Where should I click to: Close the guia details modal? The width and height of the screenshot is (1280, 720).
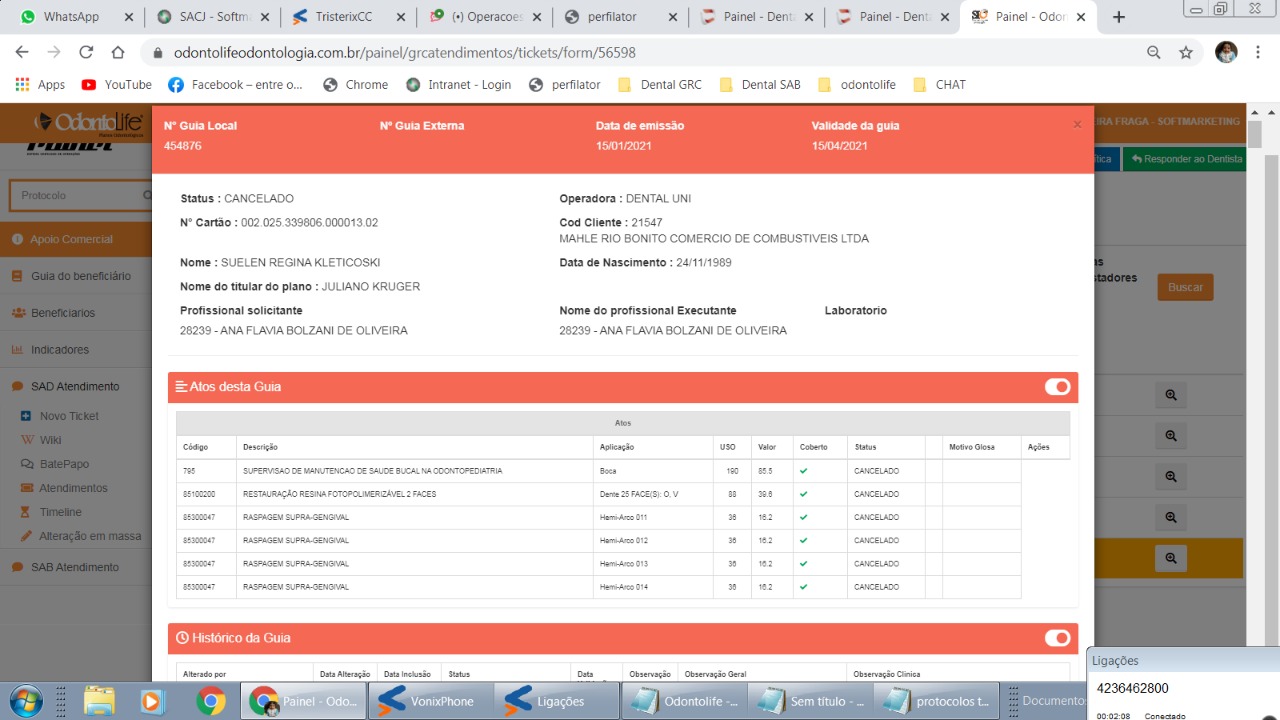point(1077,125)
